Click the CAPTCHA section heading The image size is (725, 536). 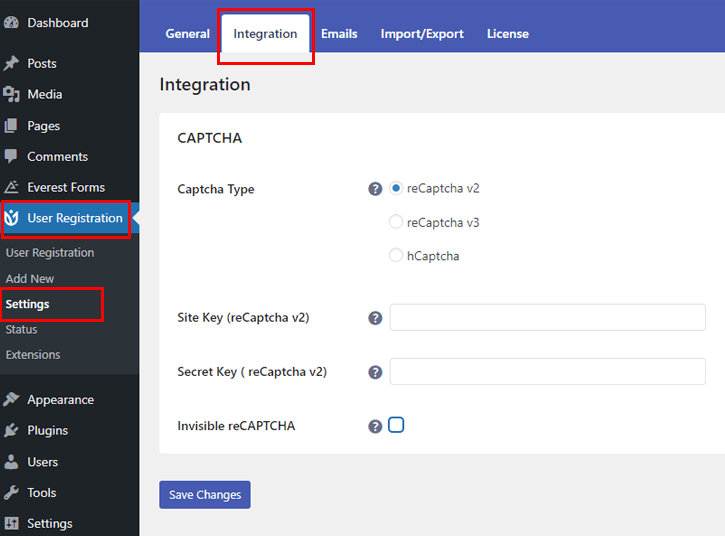pyautogui.click(x=209, y=138)
